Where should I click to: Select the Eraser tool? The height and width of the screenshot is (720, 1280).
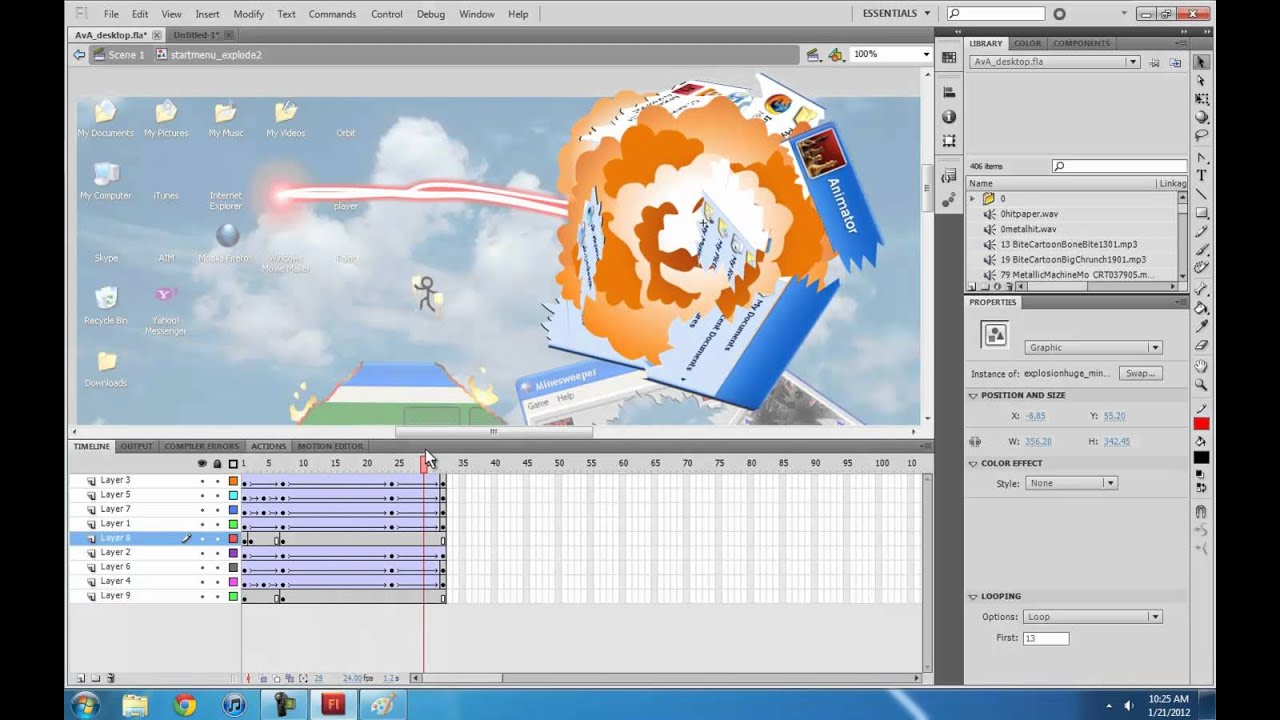pyautogui.click(x=1201, y=344)
